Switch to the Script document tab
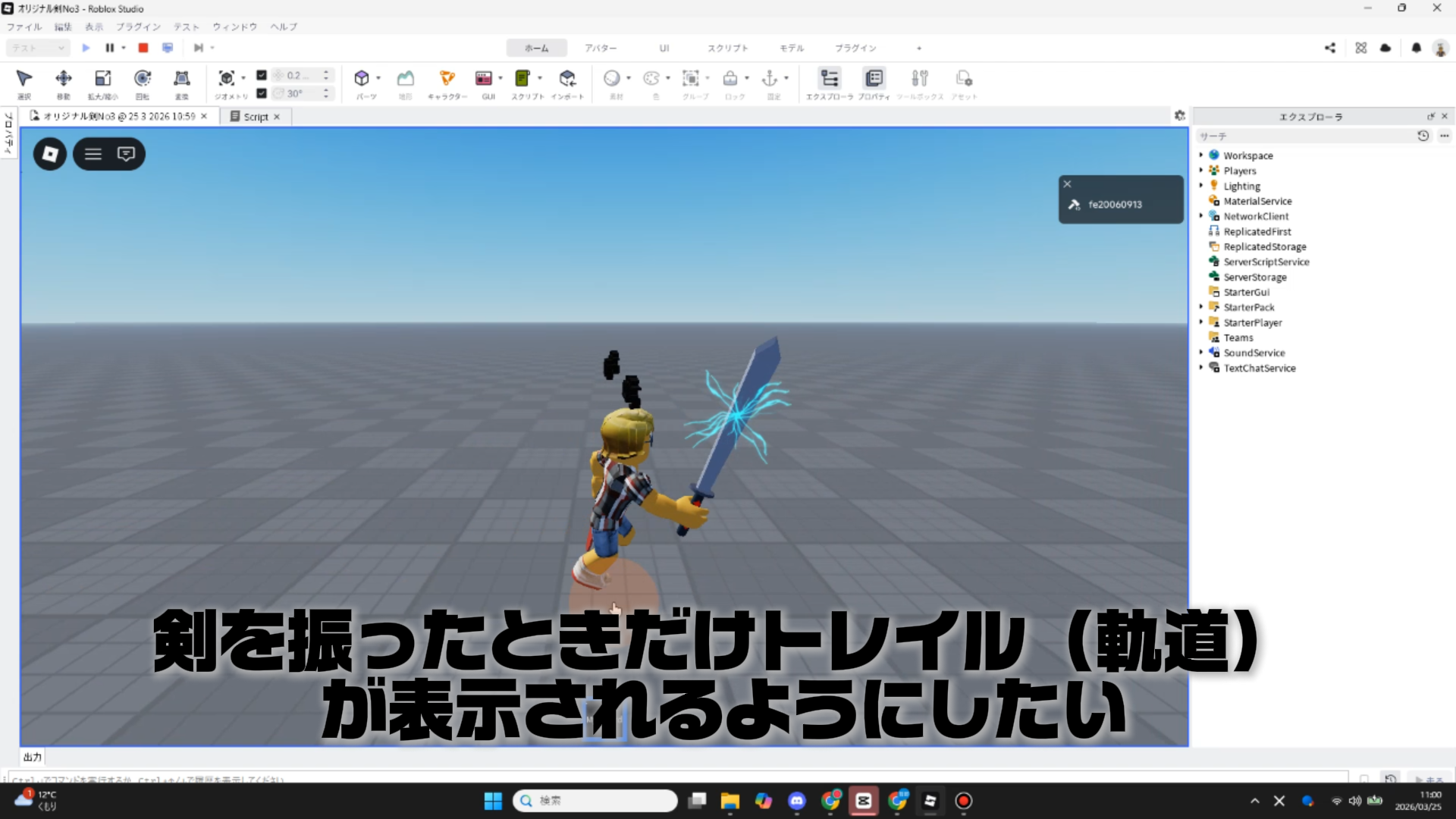Image resolution: width=1456 pixels, height=819 pixels. coord(255,117)
